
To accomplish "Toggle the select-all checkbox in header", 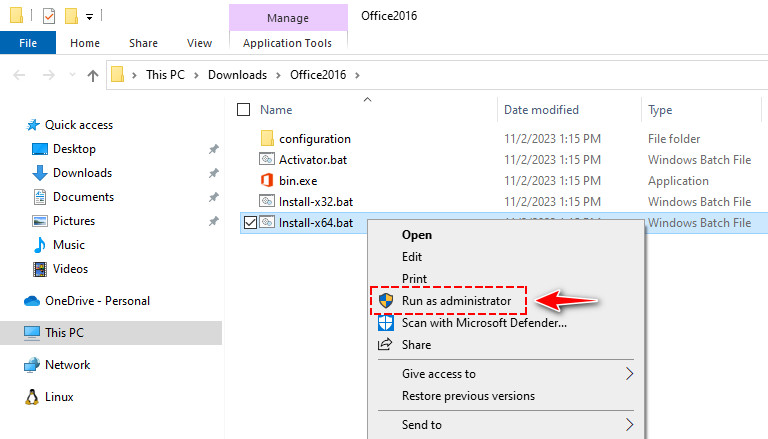I will (x=243, y=109).
